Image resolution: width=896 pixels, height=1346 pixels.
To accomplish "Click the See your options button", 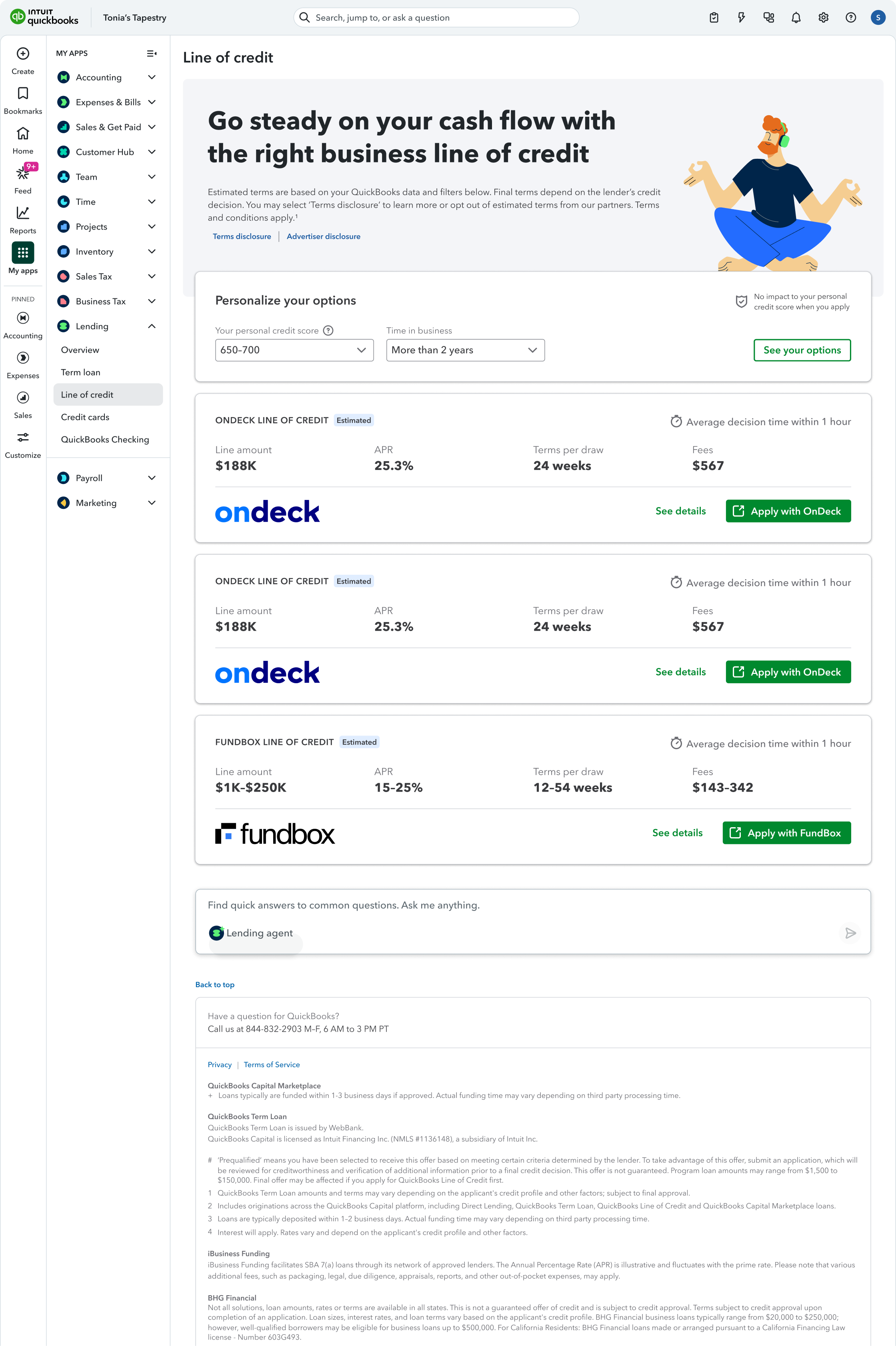I will pyautogui.click(x=802, y=350).
